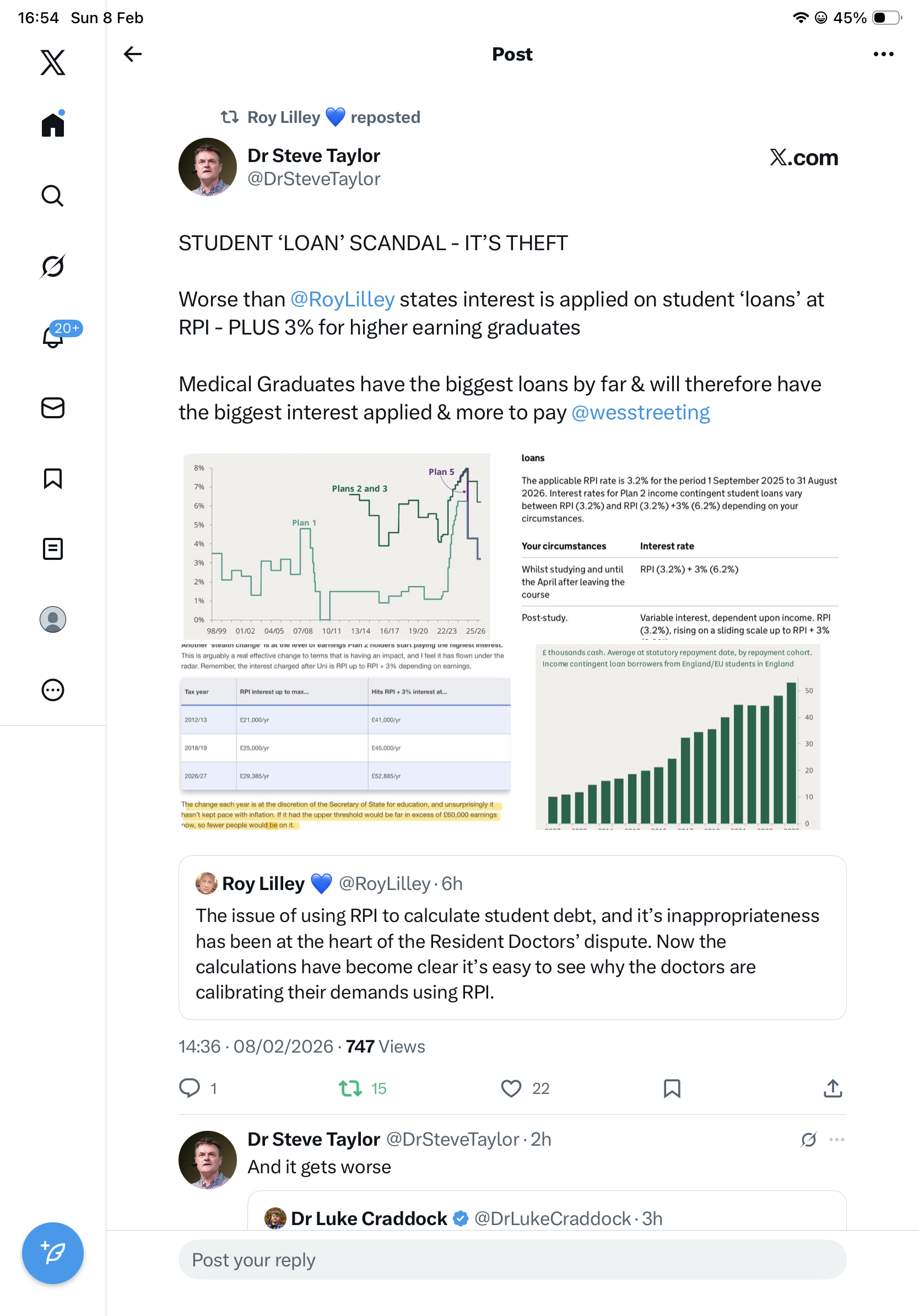Screen dimensions: 919x1316
Task: Open more options on the 'And it gets worse' reply
Action: (836, 1140)
